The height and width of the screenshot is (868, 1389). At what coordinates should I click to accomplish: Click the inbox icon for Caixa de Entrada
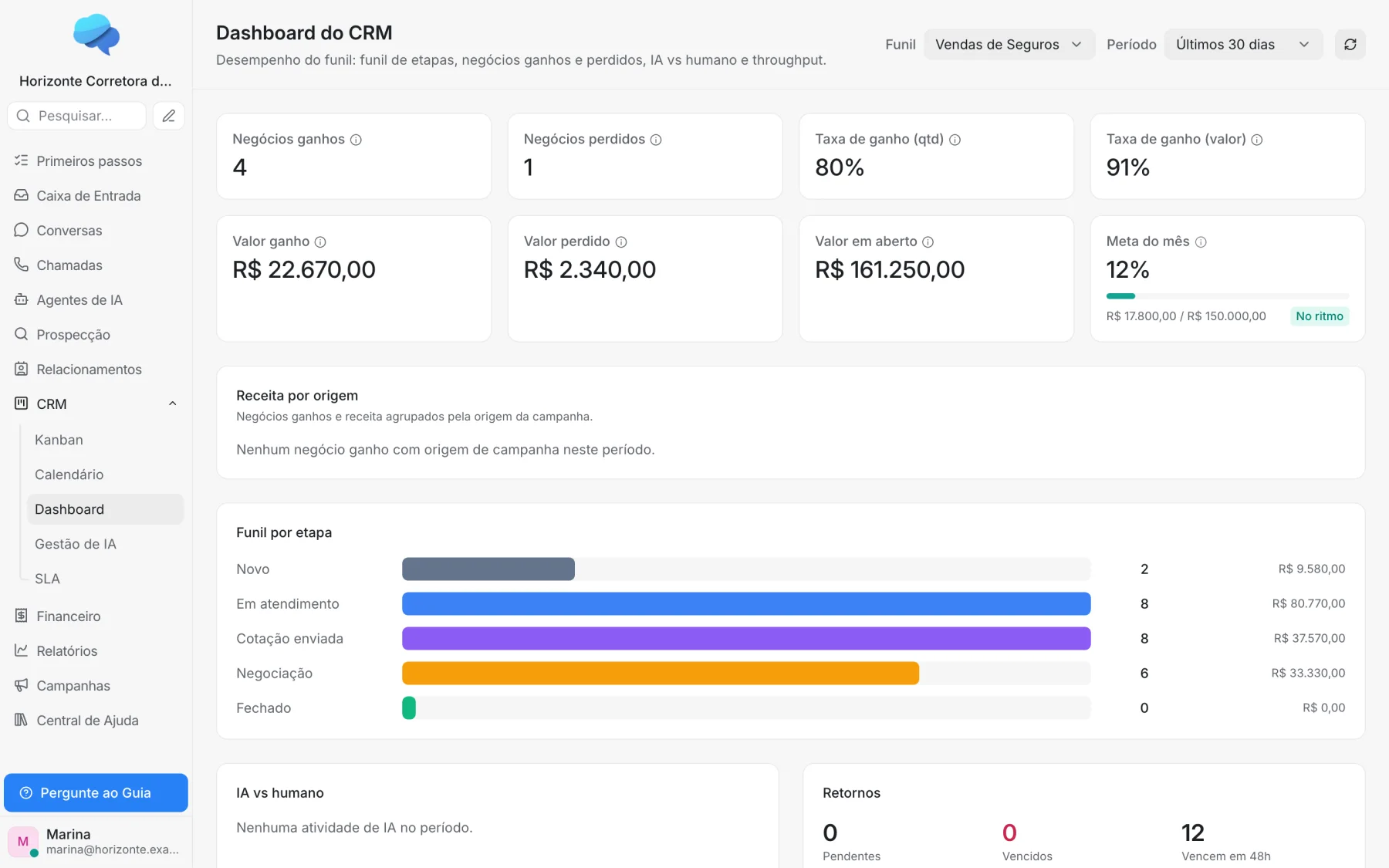[x=22, y=195]
